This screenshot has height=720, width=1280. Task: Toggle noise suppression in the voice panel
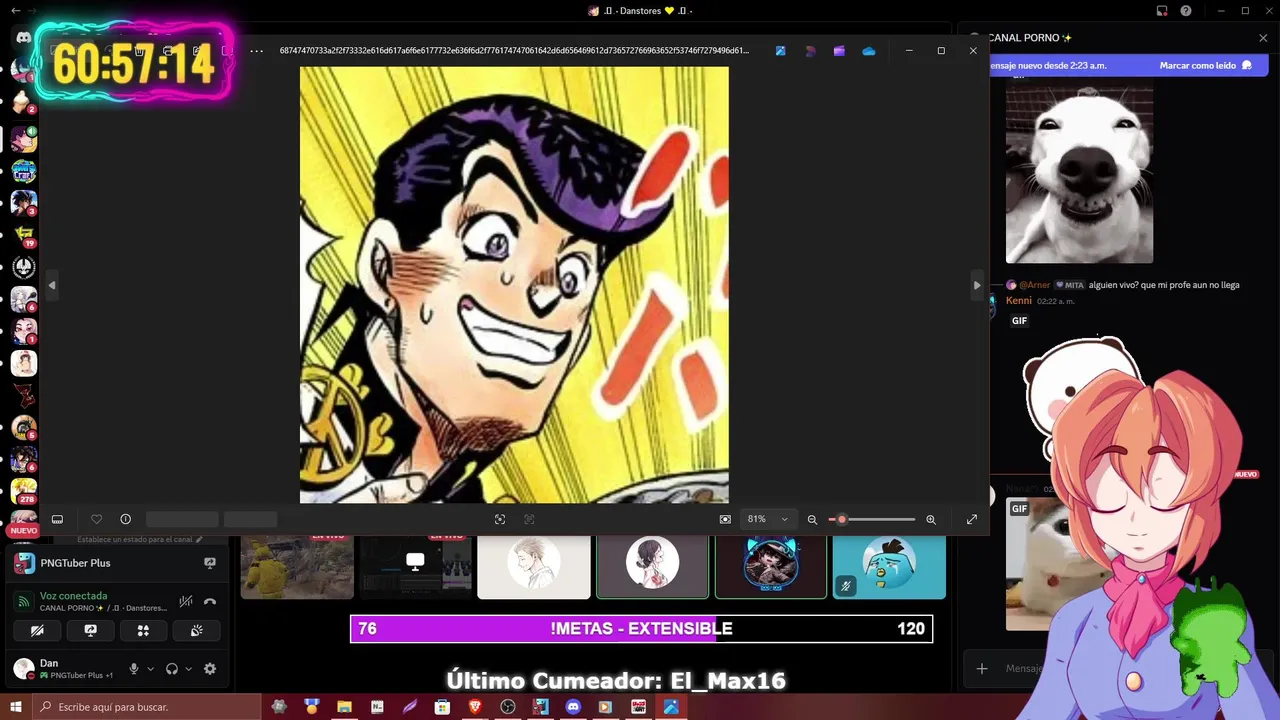(x=185, y=601)
